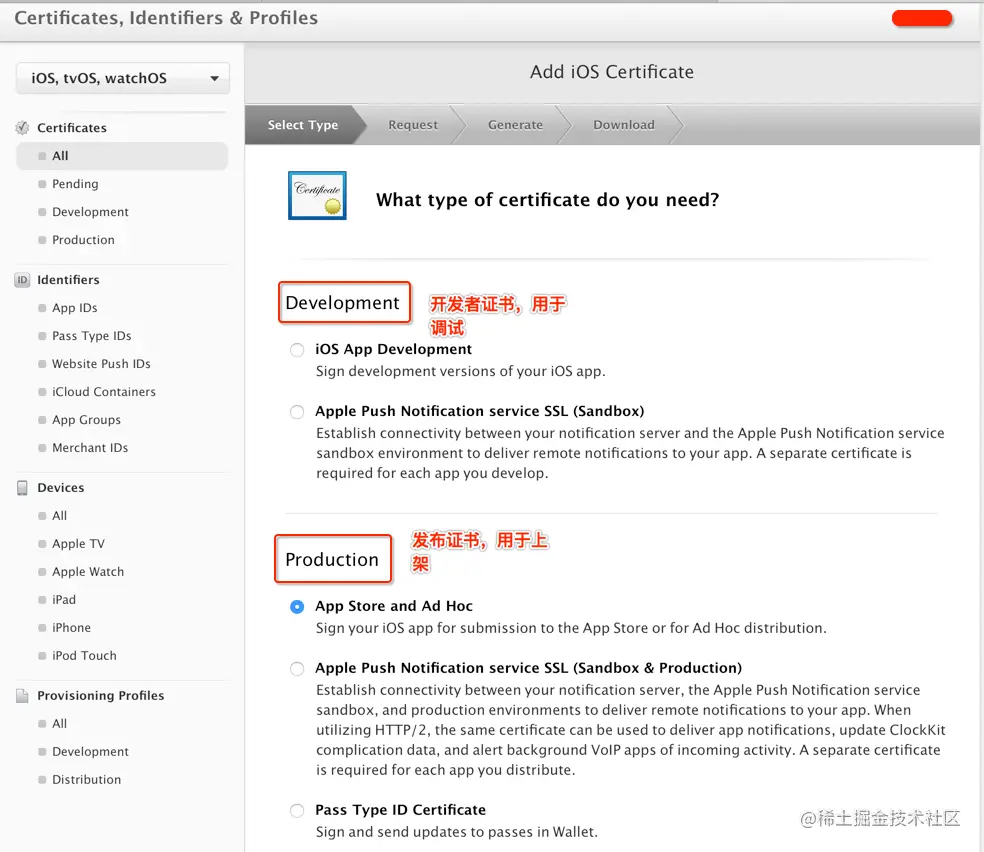Click the App Store and Ad Hoc label
Screen dimensions: 984x852
click(x=394, y=606)
